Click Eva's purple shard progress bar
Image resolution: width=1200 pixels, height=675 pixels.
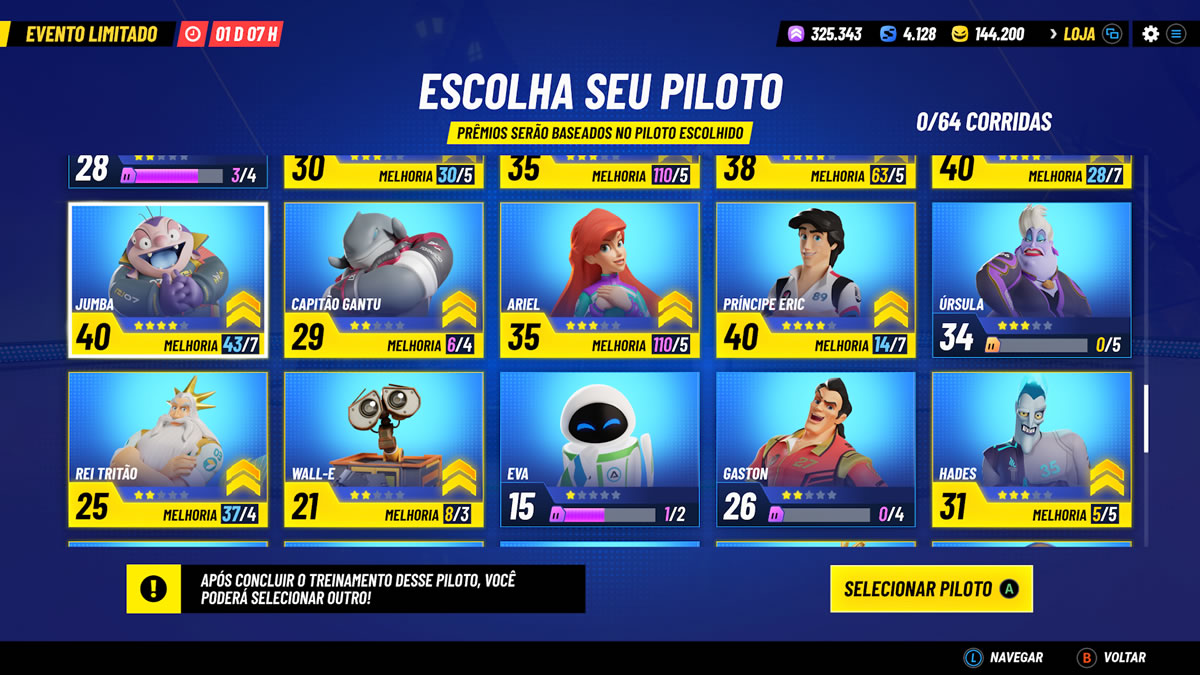(x=603, y=515)
